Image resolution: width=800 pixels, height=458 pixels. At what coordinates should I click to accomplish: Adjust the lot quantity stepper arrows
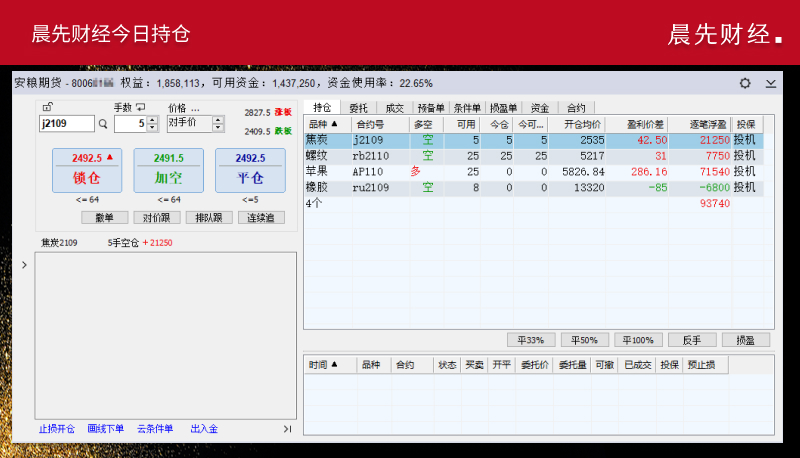click(153, 124)
